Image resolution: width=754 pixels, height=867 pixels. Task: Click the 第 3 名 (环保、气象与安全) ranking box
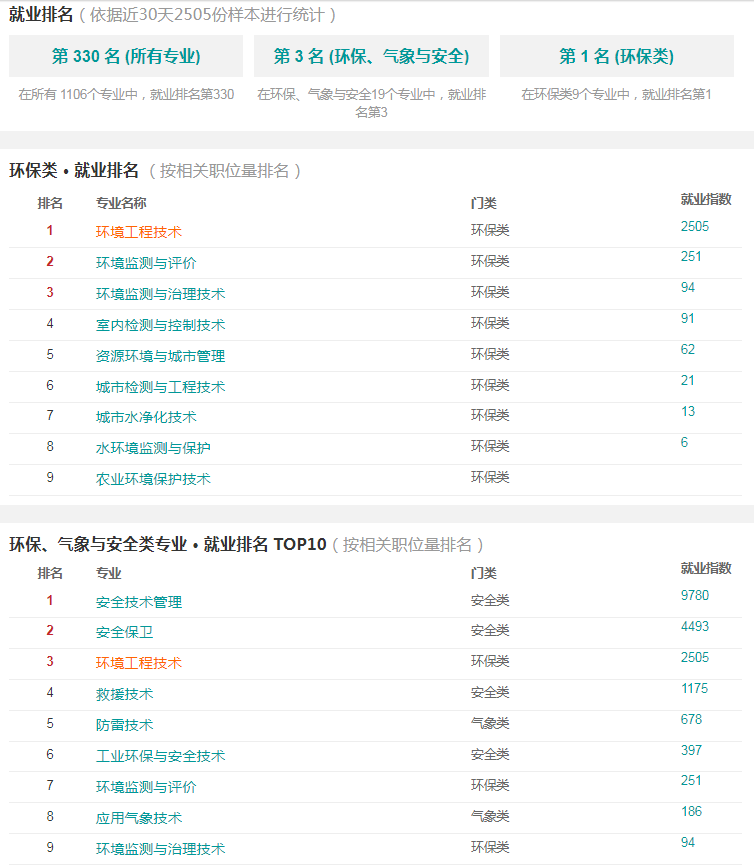point(371,56)
